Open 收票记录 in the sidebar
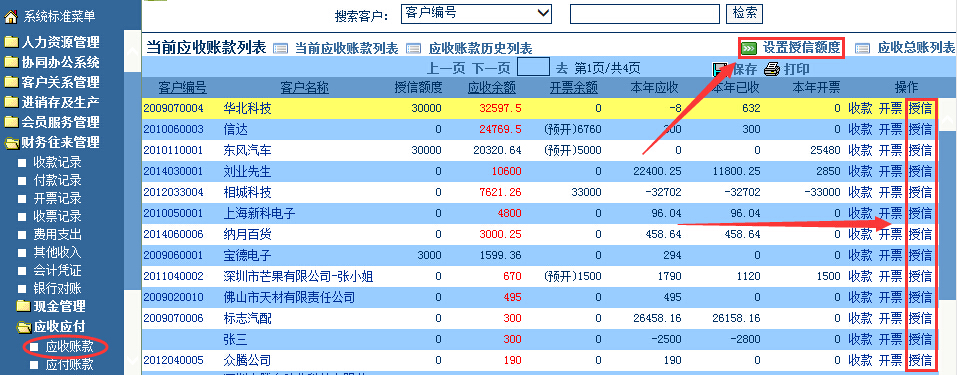Image resolution: width=957 pixels, height=375 pixels. 57,216
